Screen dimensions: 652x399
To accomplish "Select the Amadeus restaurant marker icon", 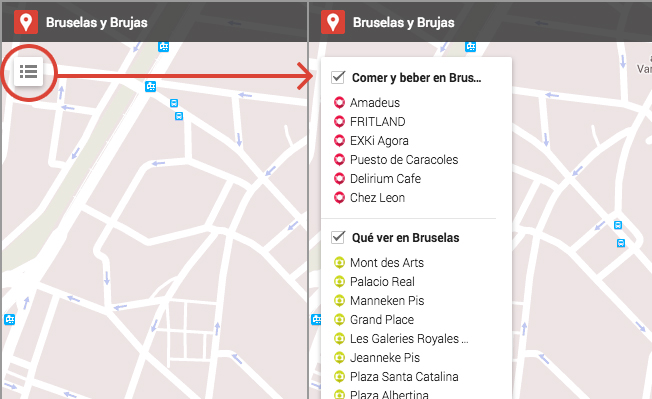I will 339,103.
